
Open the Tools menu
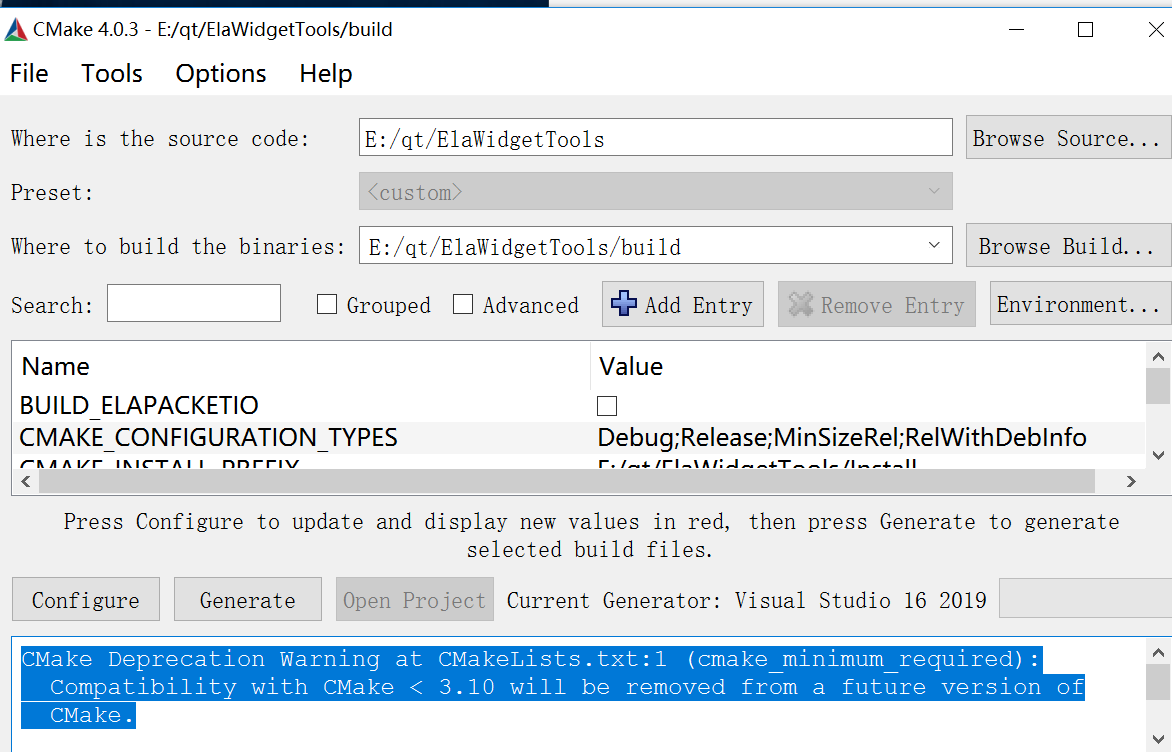(x=112, y=73)
